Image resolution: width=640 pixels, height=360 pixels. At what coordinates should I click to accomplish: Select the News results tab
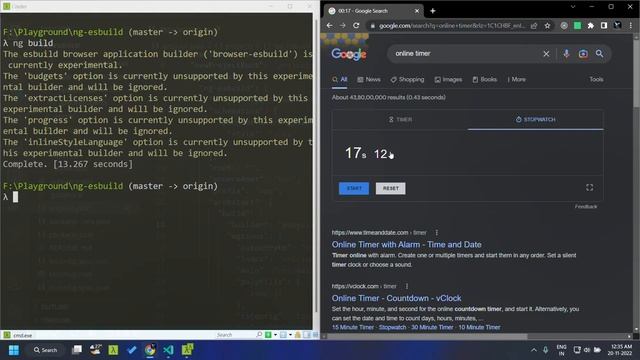[x=369, y=80]
